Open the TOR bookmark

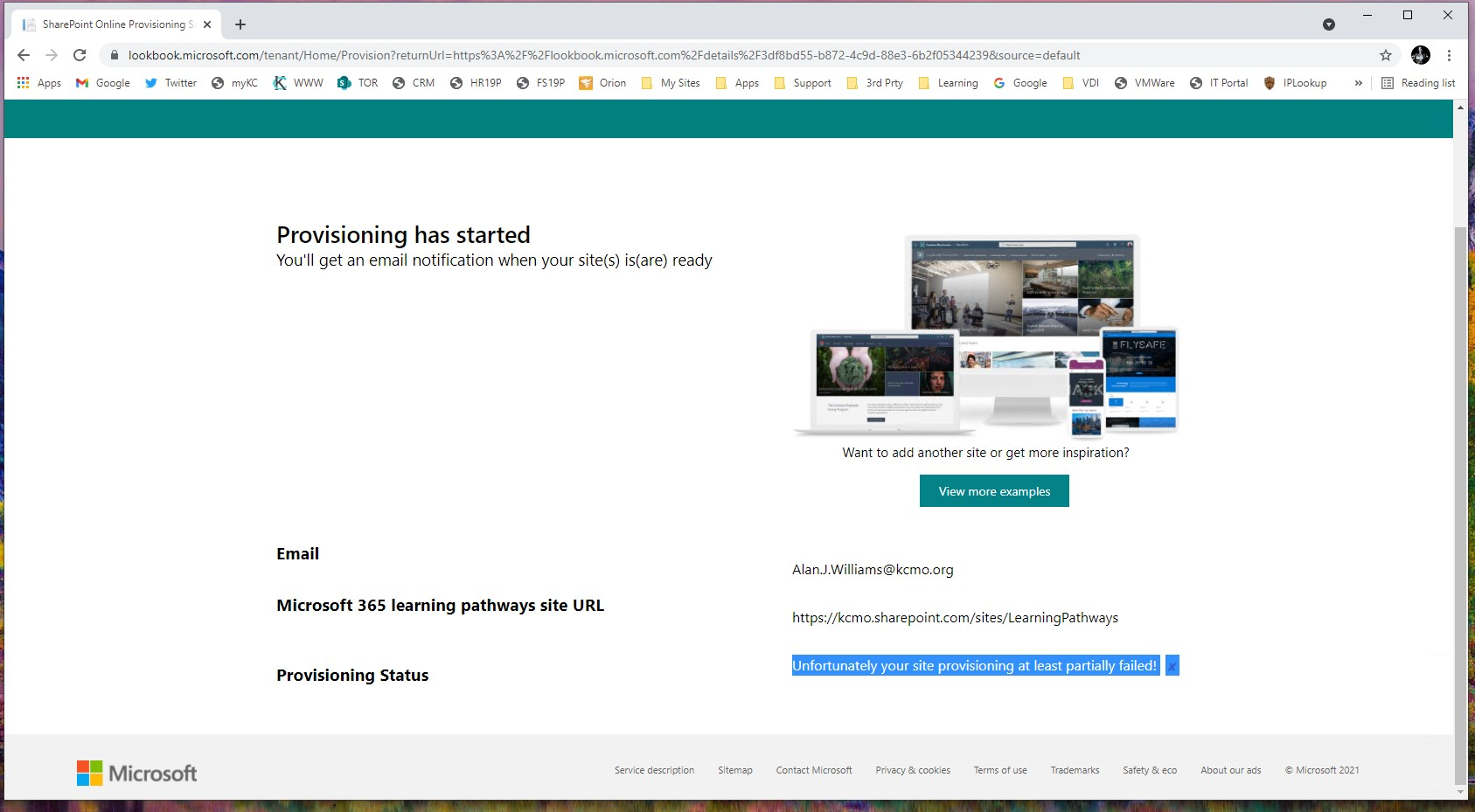click(358, 82)
